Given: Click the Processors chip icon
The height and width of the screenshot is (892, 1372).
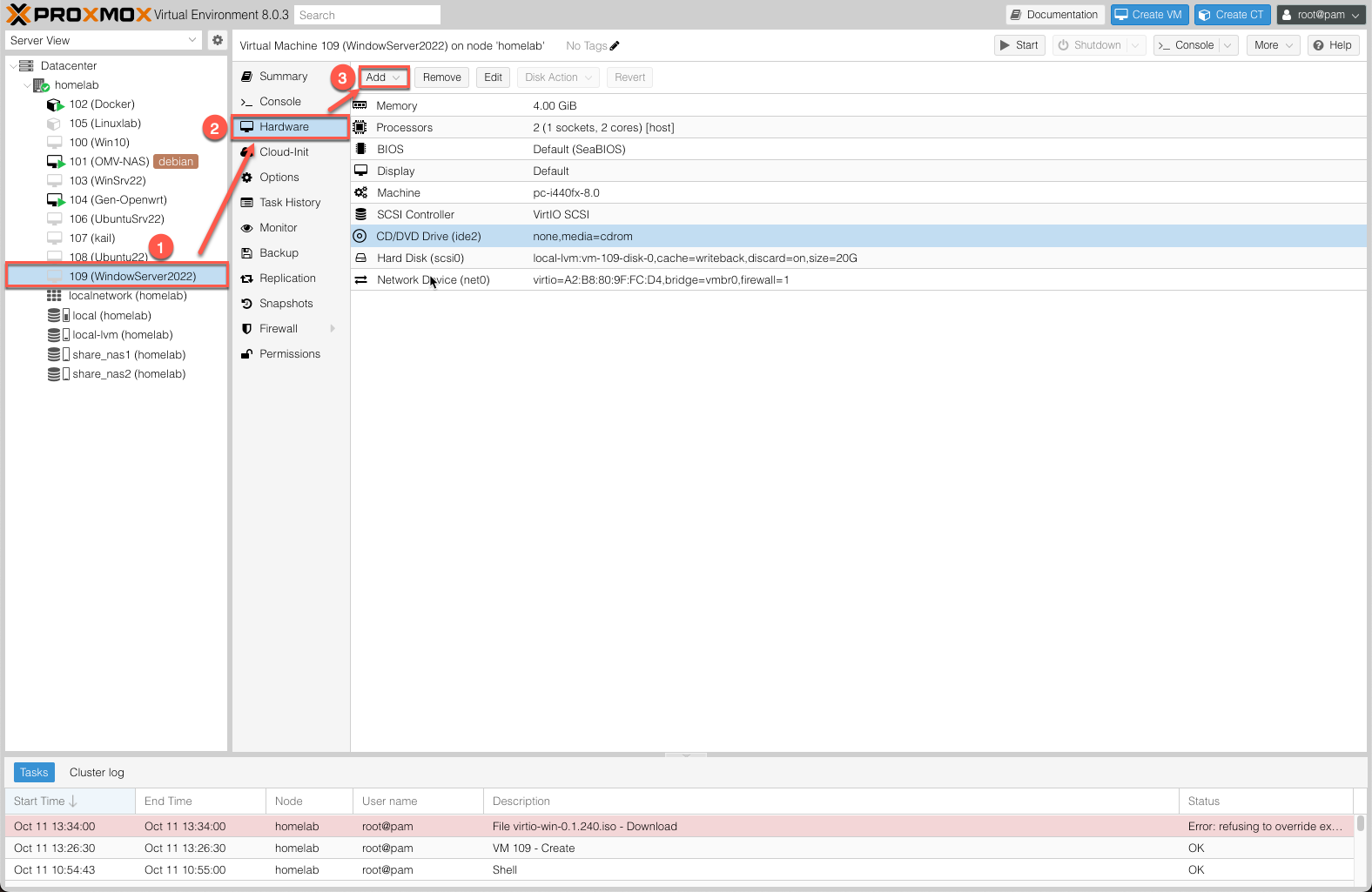Looking at the screenshot, I should click(x=360, y=127).
